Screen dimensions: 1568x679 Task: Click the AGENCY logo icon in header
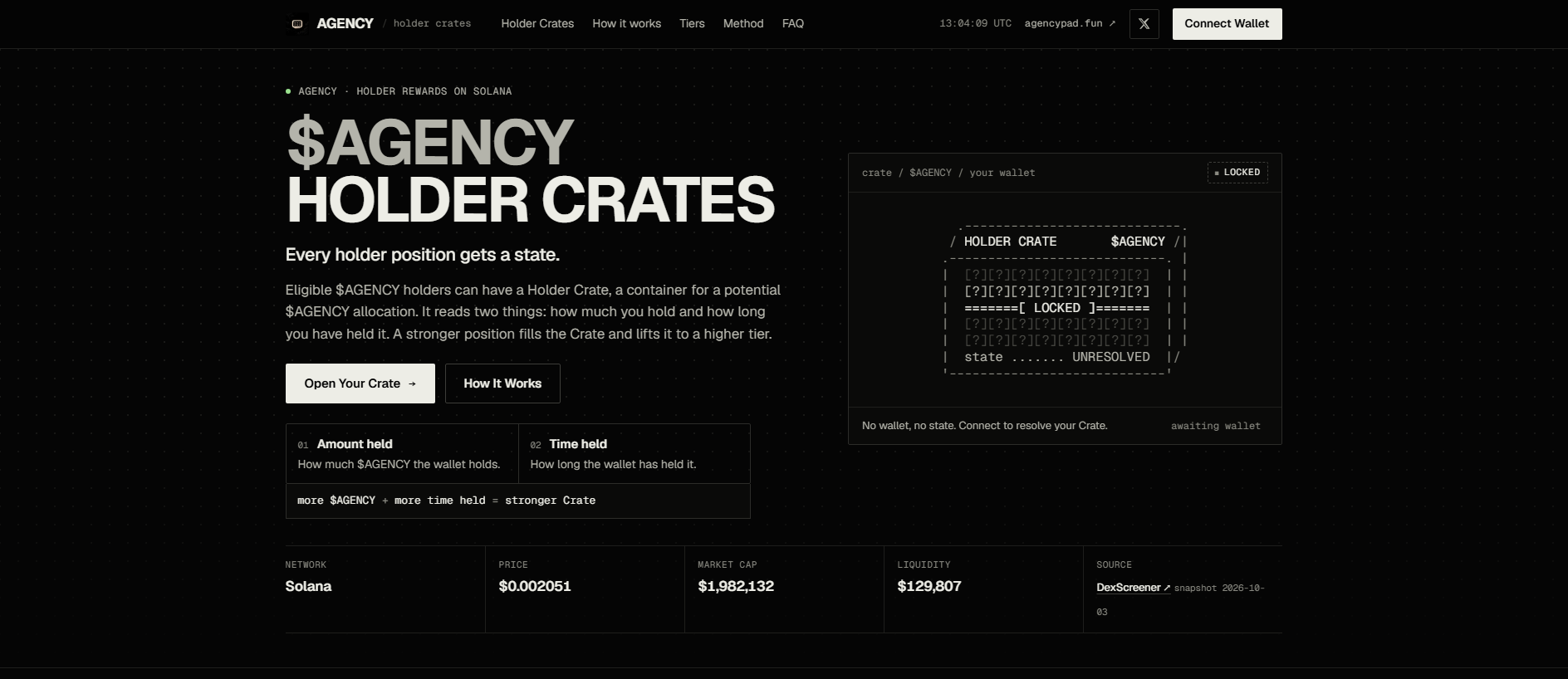coord(296,23)
